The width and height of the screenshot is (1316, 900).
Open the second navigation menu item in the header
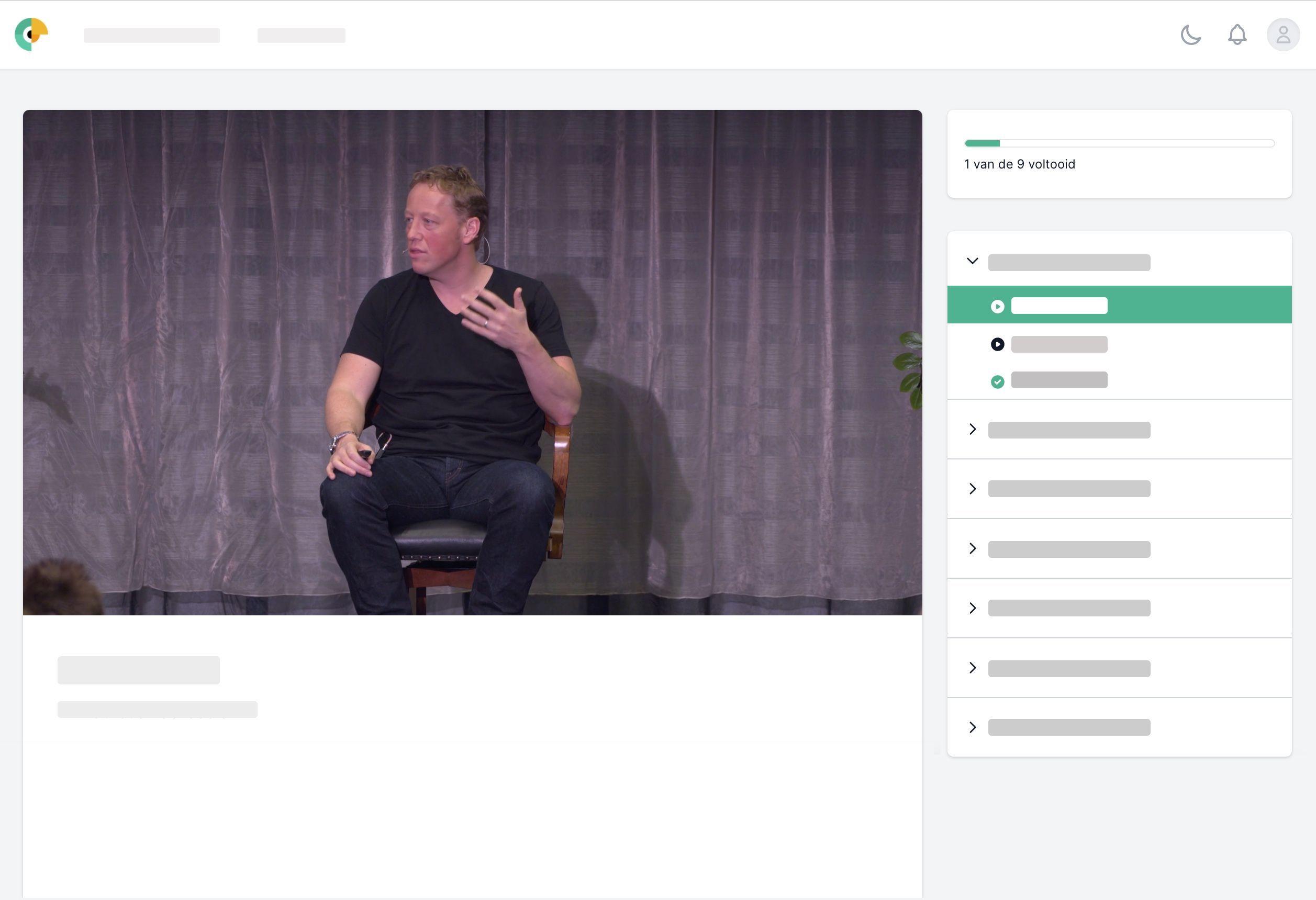(x=300, y=36)
